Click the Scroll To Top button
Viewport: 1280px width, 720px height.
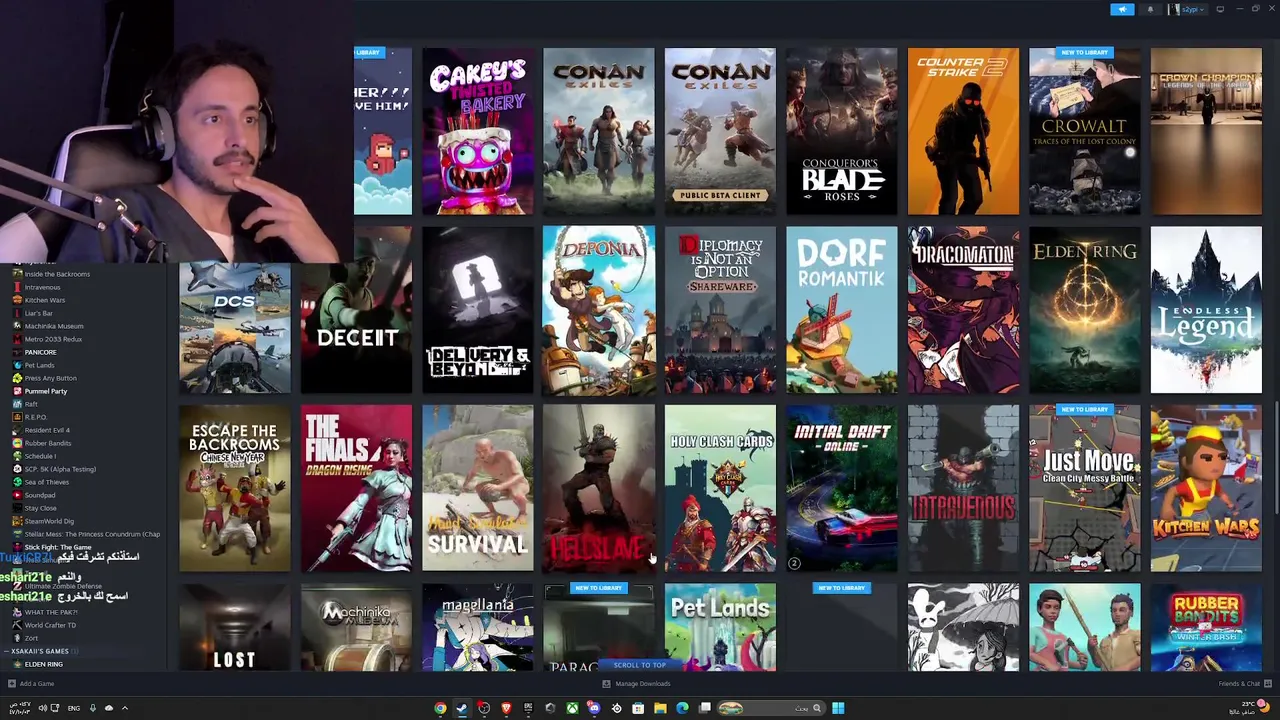(639, 665)
